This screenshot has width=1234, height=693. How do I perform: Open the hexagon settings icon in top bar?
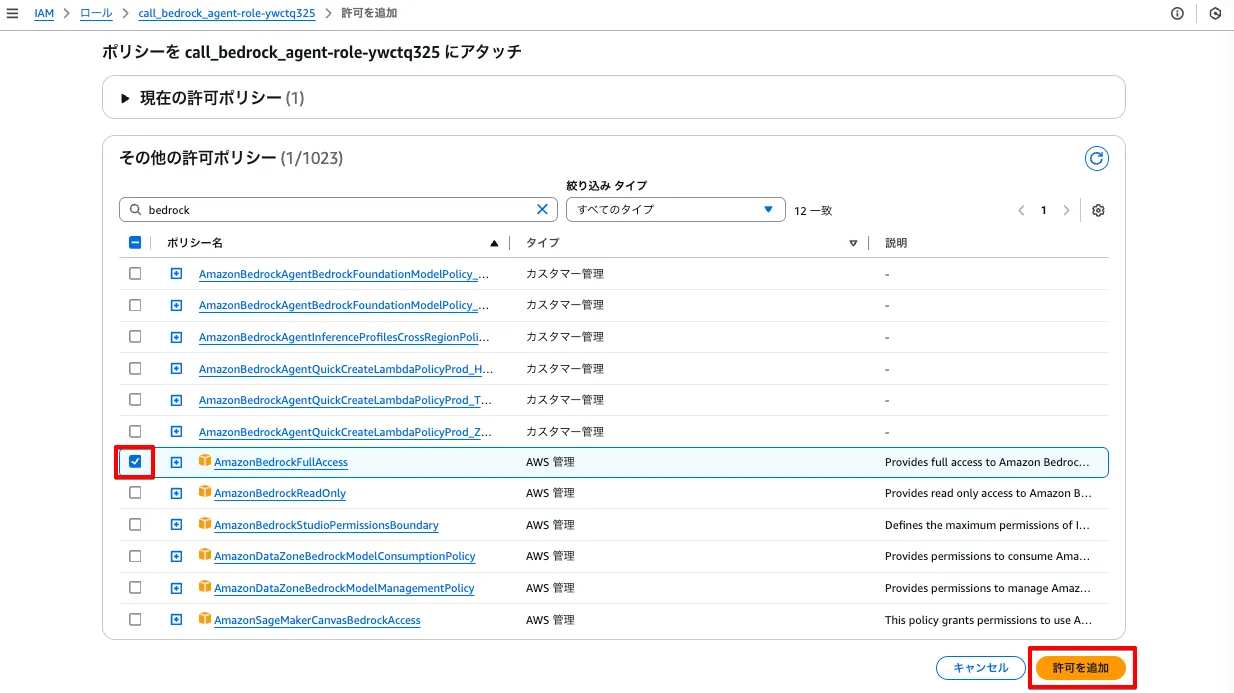1215,14
